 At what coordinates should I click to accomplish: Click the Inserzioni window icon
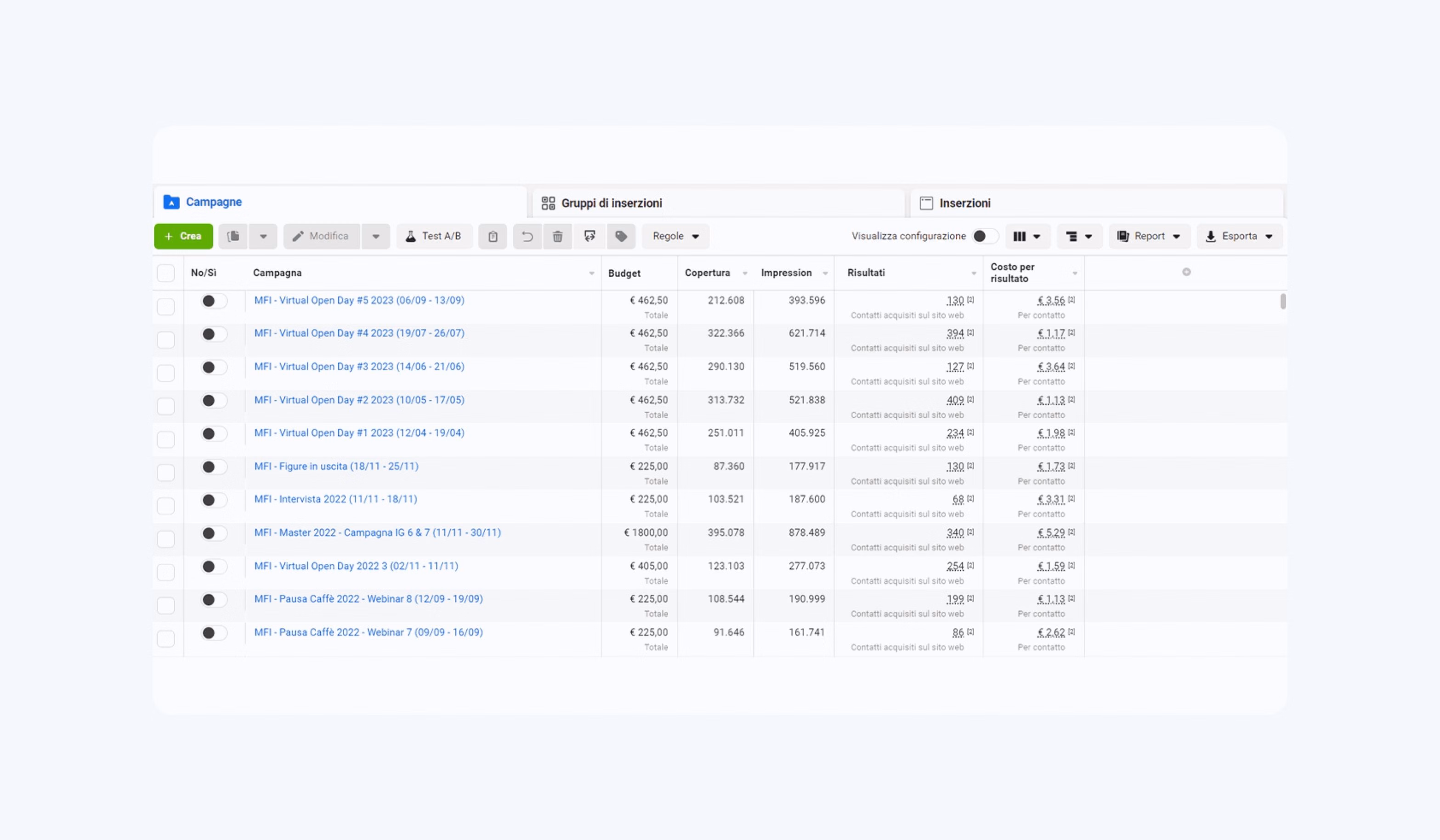[926, 203]
